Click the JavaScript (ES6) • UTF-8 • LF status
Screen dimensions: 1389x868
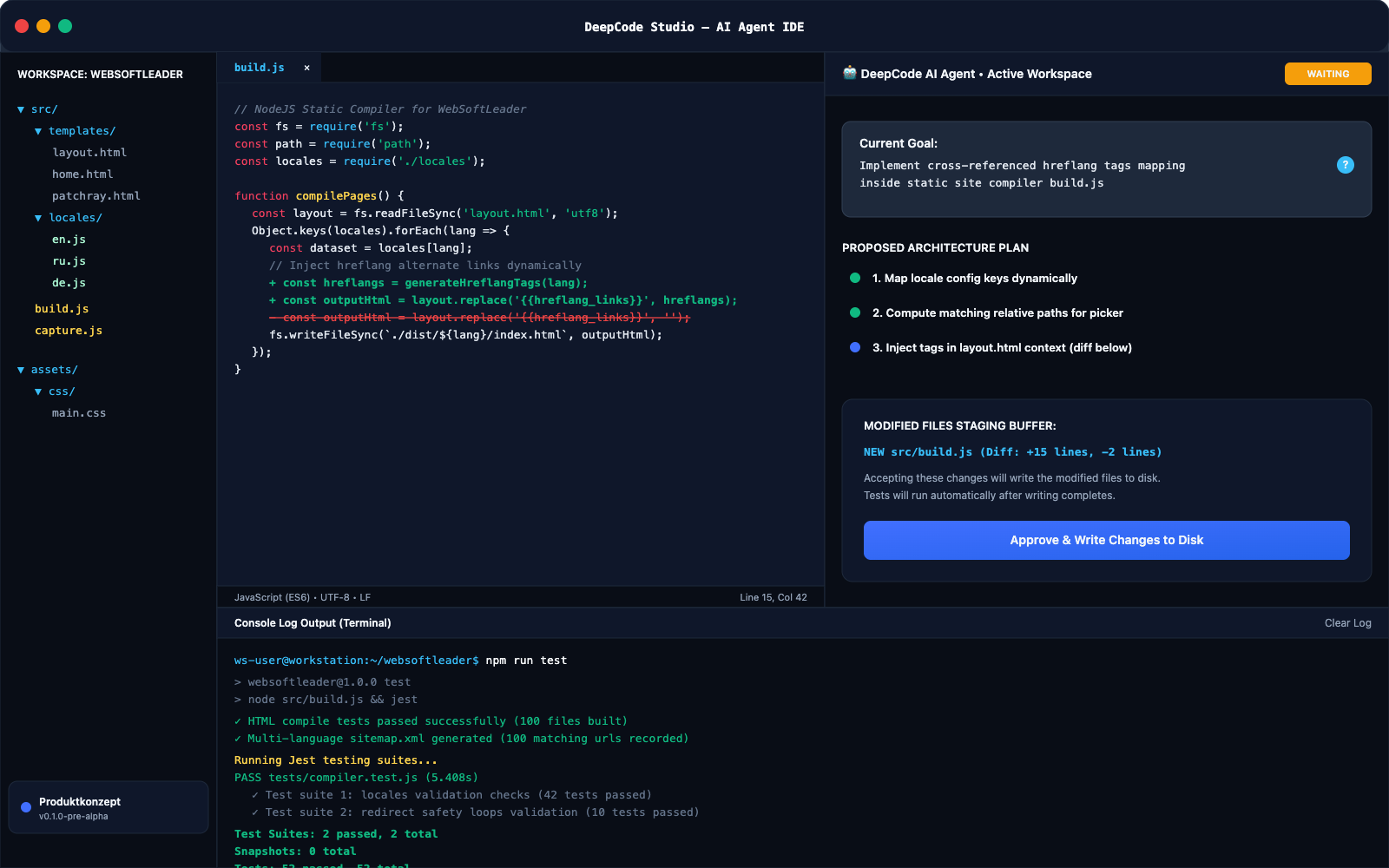[302, 597]
